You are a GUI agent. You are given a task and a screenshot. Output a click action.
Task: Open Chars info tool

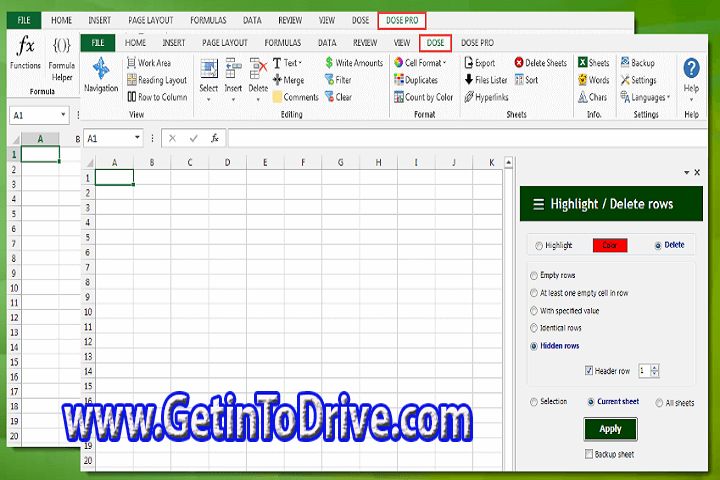point(592,97)
